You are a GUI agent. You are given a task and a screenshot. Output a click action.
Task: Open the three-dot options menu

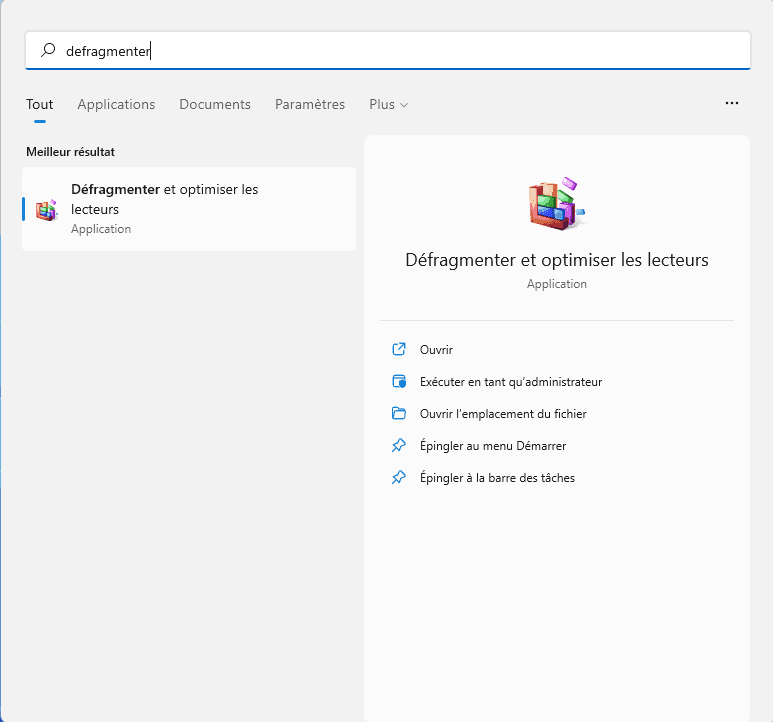pos(732,104)
